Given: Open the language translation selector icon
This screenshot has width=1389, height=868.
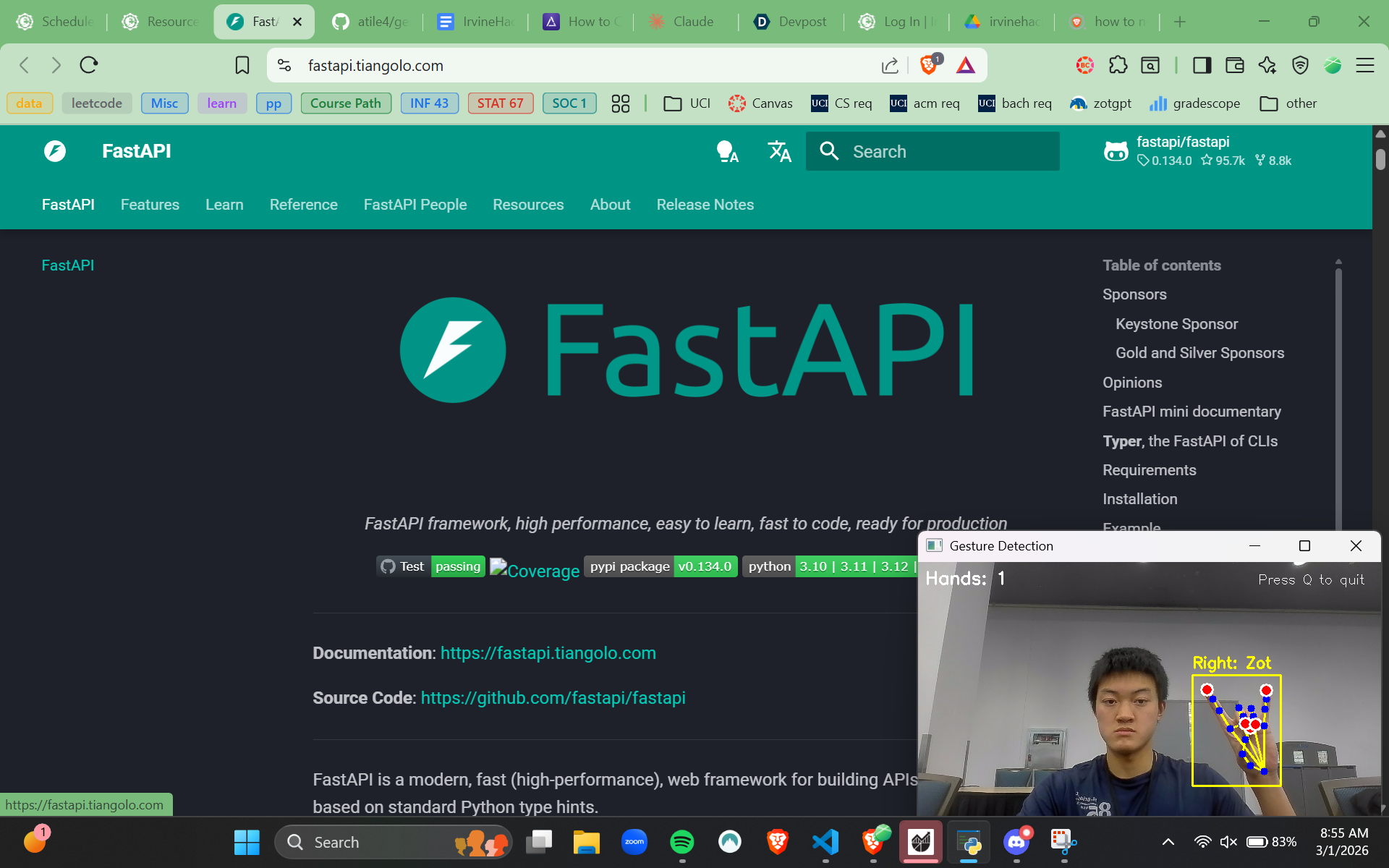Looking at the screenshot, I should coord(779,151).
